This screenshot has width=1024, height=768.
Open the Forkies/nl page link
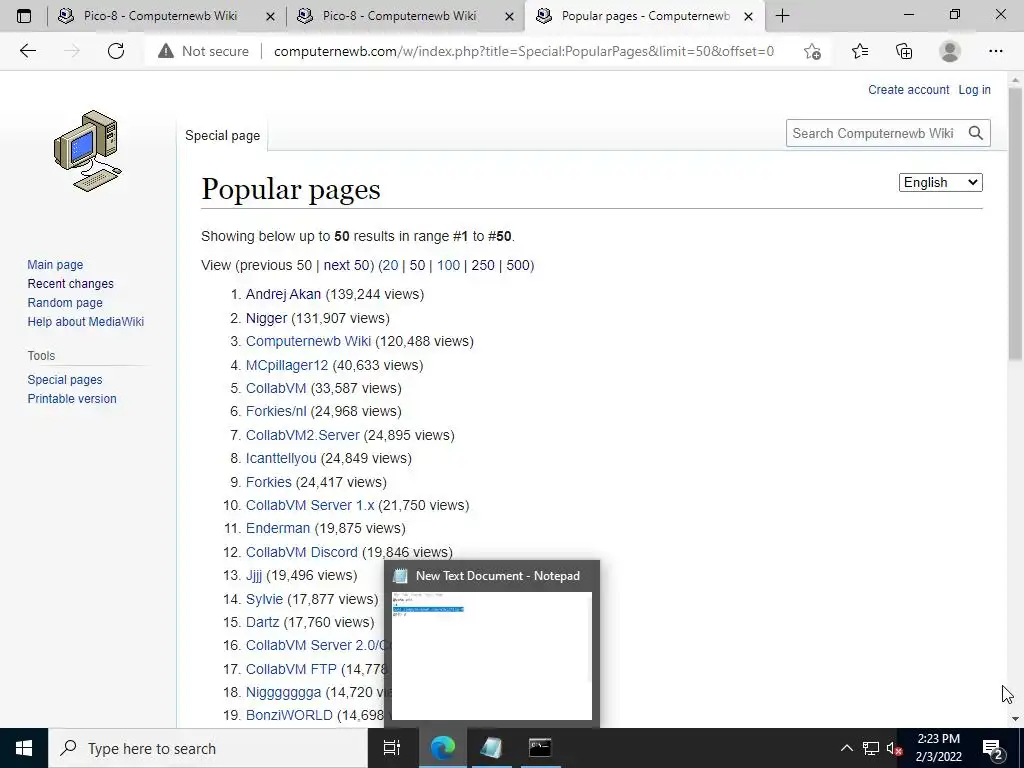[276, 411]
